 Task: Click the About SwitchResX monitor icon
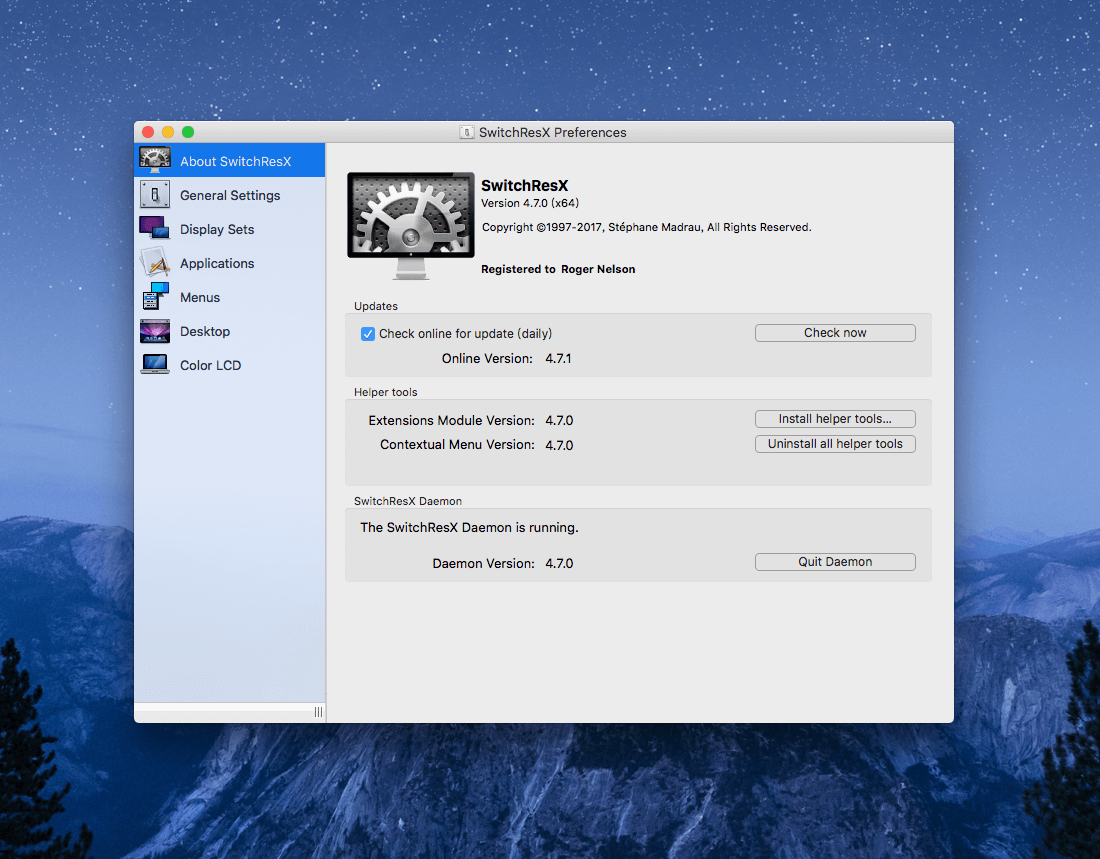[x=154, y=160]
